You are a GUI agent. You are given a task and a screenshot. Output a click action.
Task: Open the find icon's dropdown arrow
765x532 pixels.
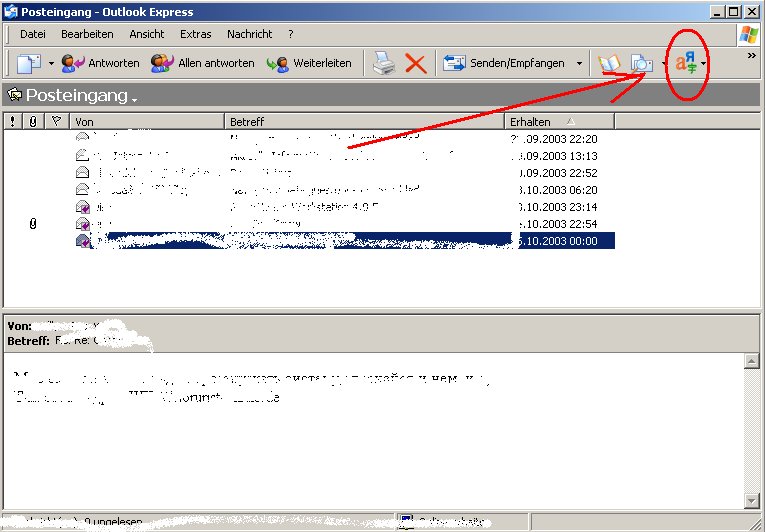[664, 63]
